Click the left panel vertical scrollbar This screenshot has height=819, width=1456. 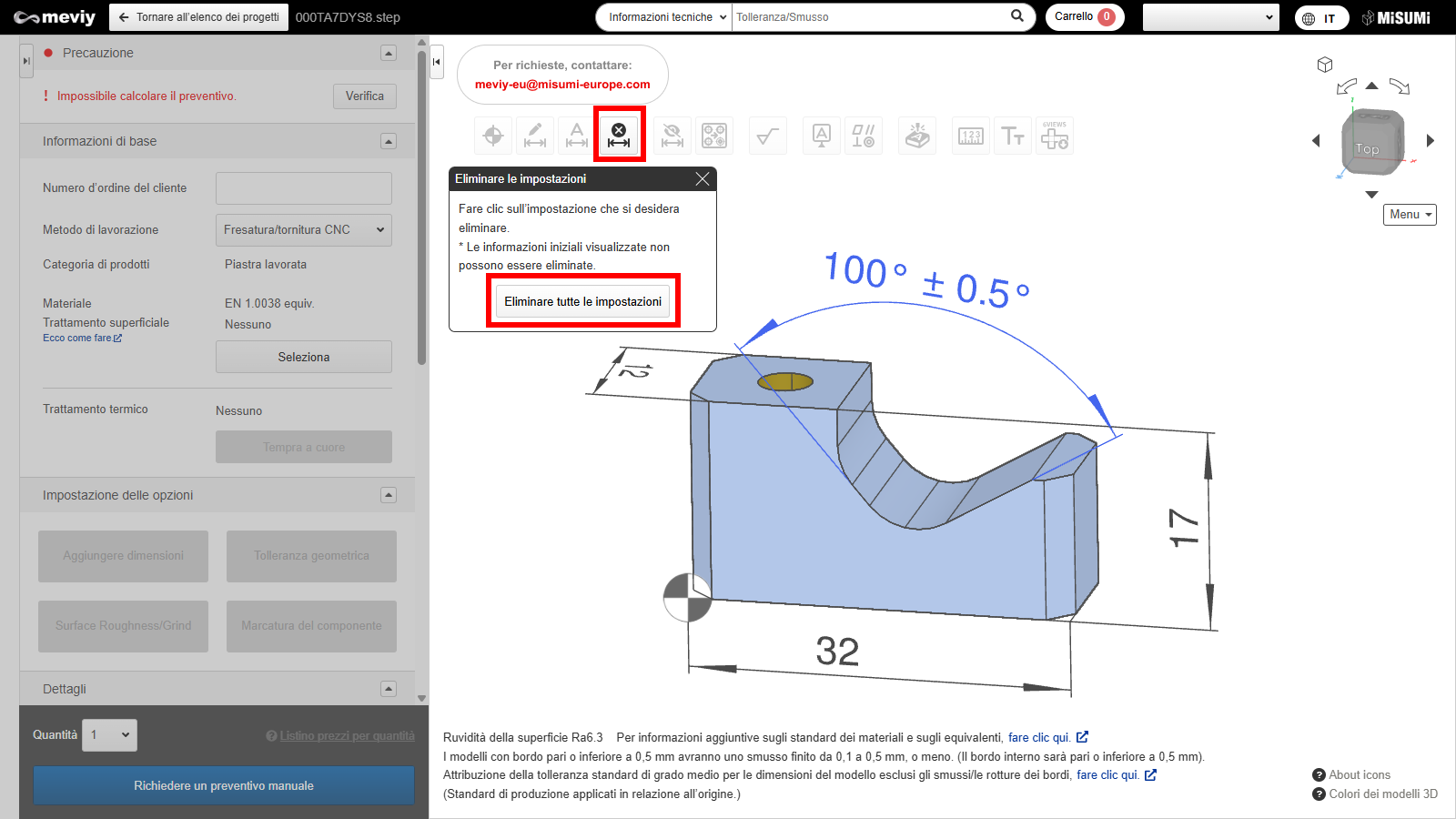click(421, 207)
